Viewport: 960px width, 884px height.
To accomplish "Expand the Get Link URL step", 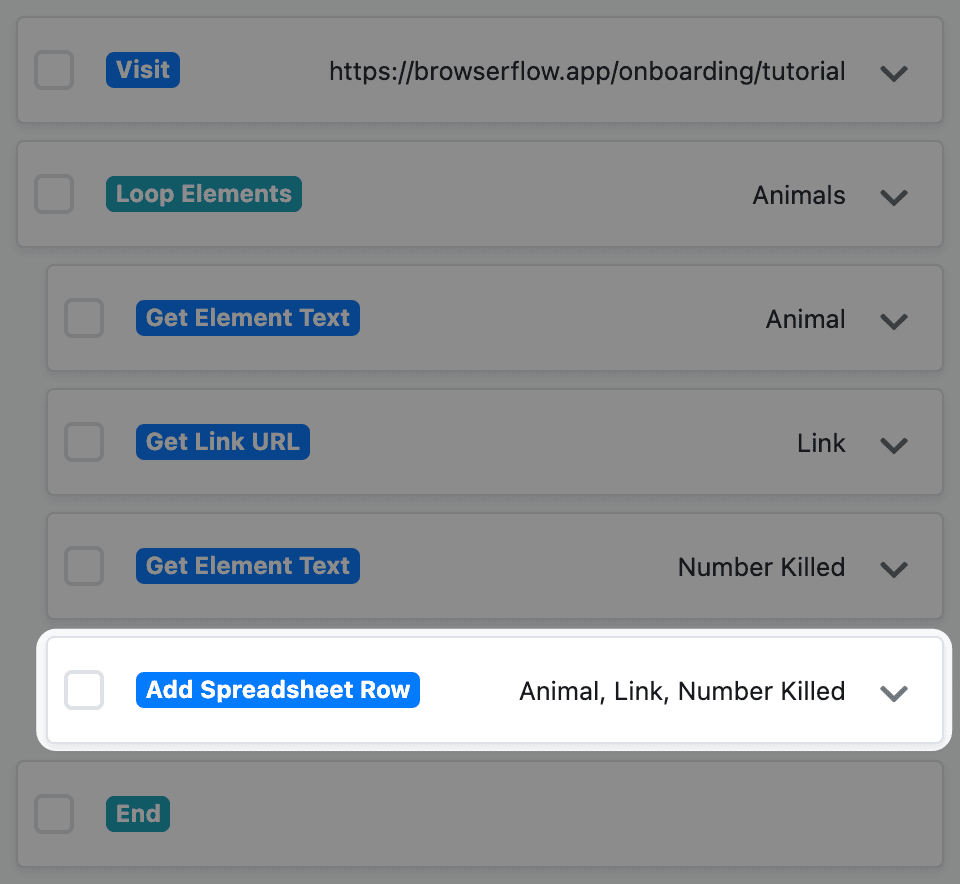I will (x=893, y=445).
